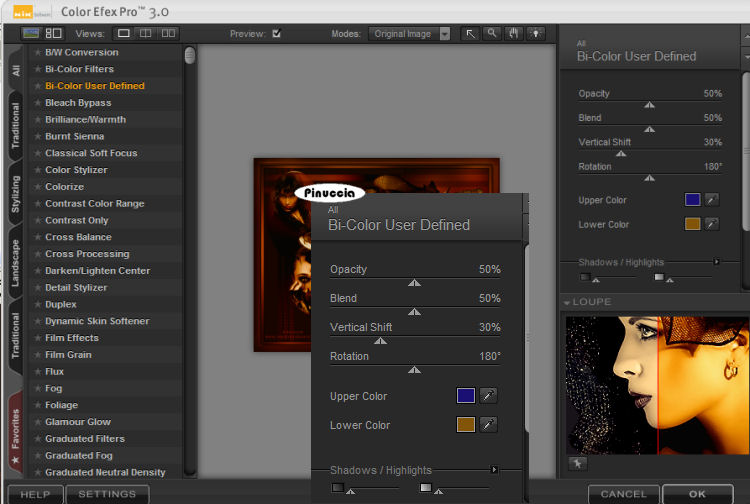Screen dimensions: 750x504
Task: Open the Settings button
Action: (x=107, y=494)
